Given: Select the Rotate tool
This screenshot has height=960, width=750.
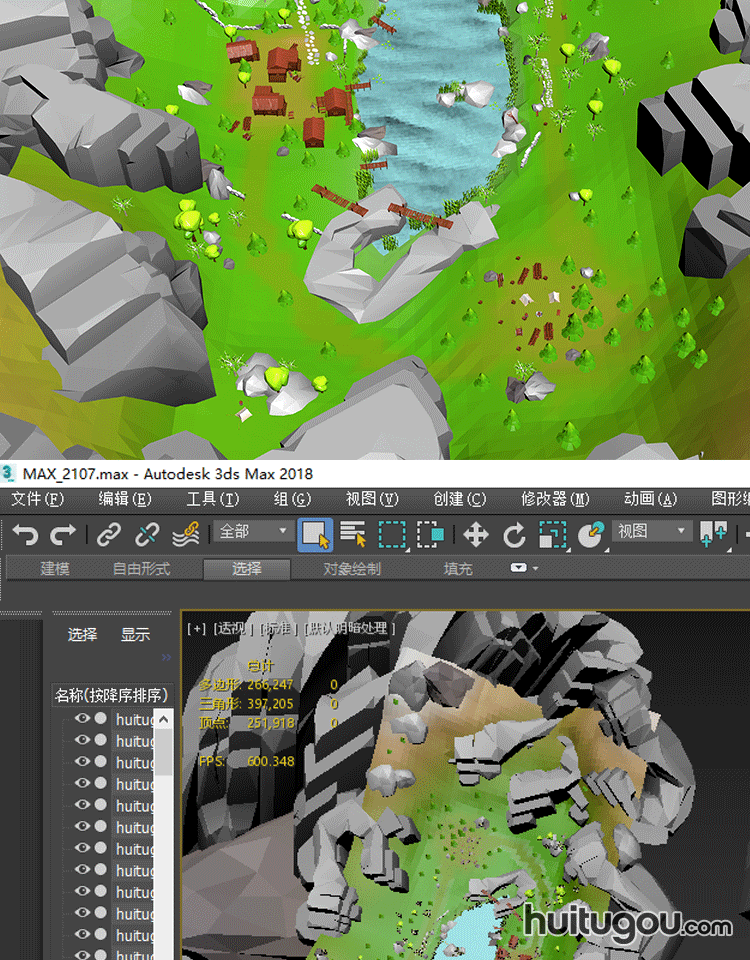Looking at the screenshot, I should (x=514, y=535).
